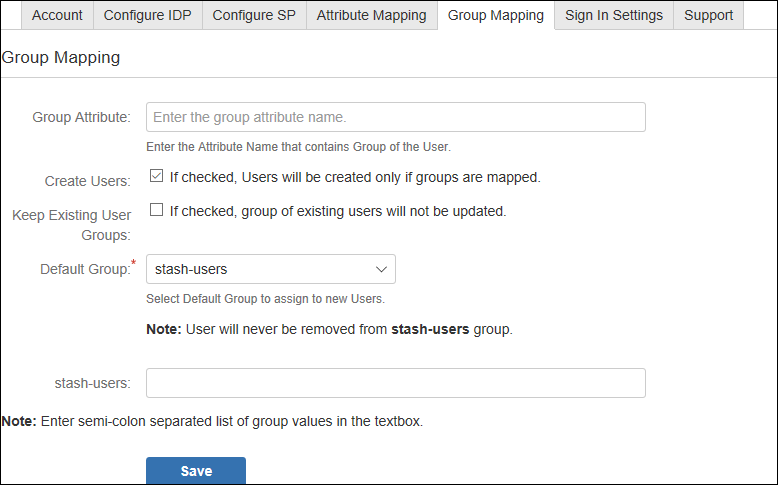Click the 'Group Attribute:' label
Image resolution: width=778 pixels, height=485 pixels.
pos(81,117)
